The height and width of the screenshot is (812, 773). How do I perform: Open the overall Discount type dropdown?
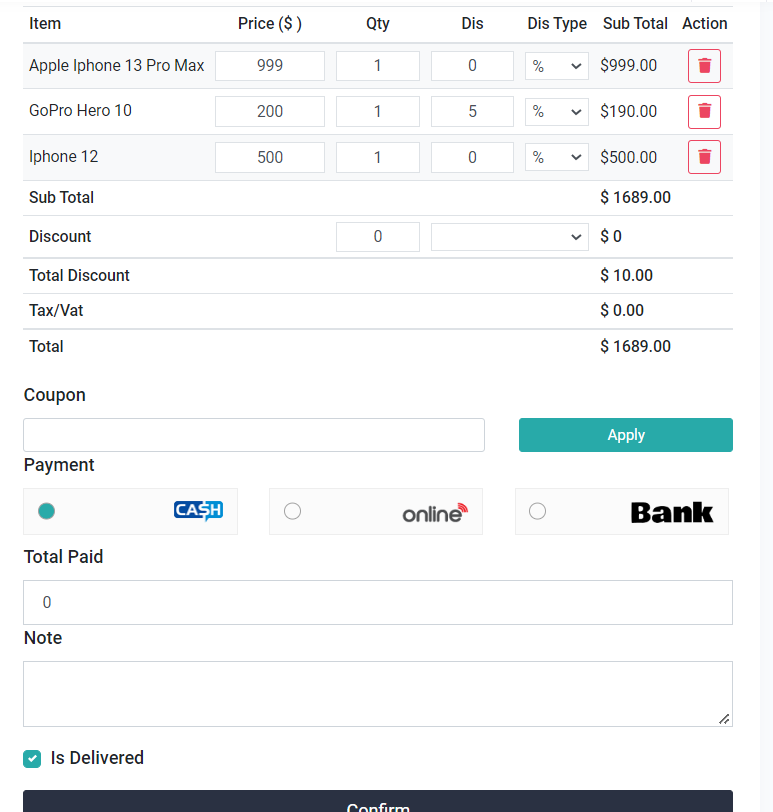[x=510, y=237]
